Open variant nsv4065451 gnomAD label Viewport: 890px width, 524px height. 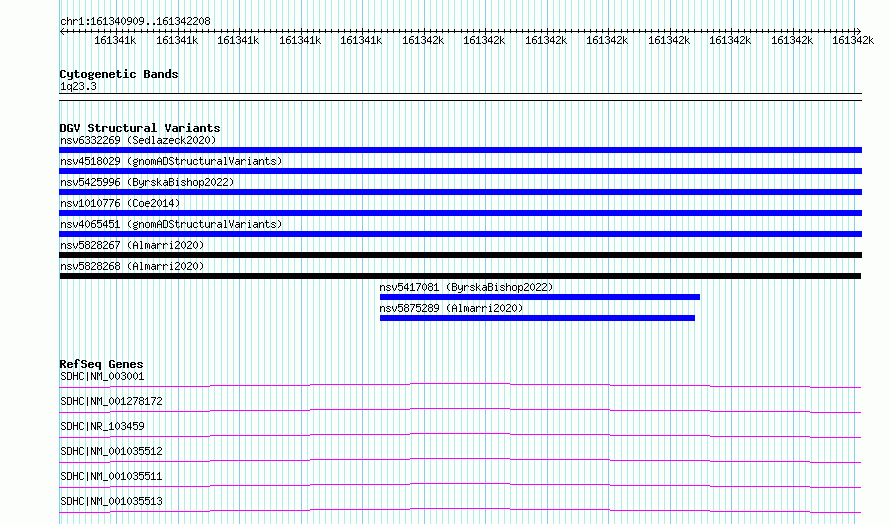[x=171, y=224]
